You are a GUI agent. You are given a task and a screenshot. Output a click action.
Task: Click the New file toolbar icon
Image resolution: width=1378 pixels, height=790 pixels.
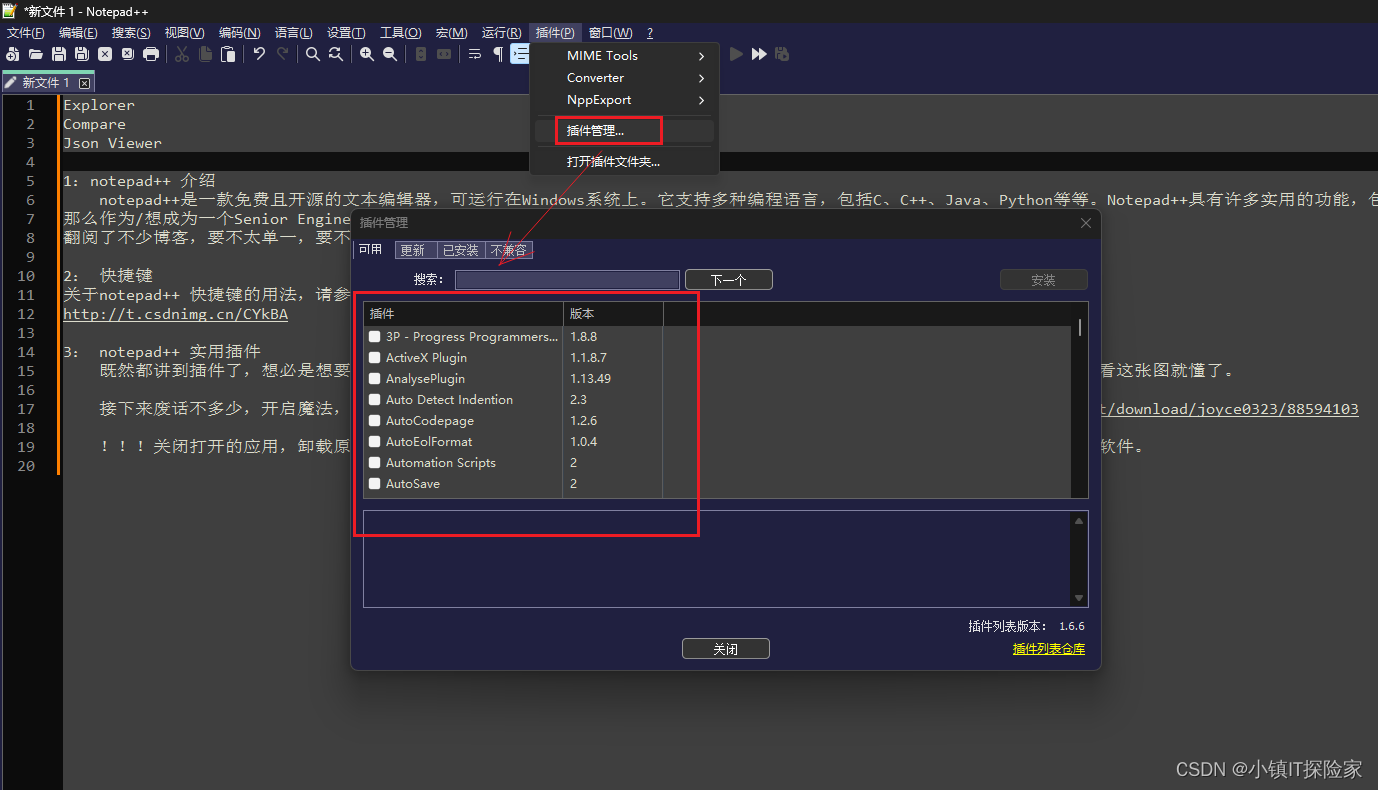tap(13, 54)
